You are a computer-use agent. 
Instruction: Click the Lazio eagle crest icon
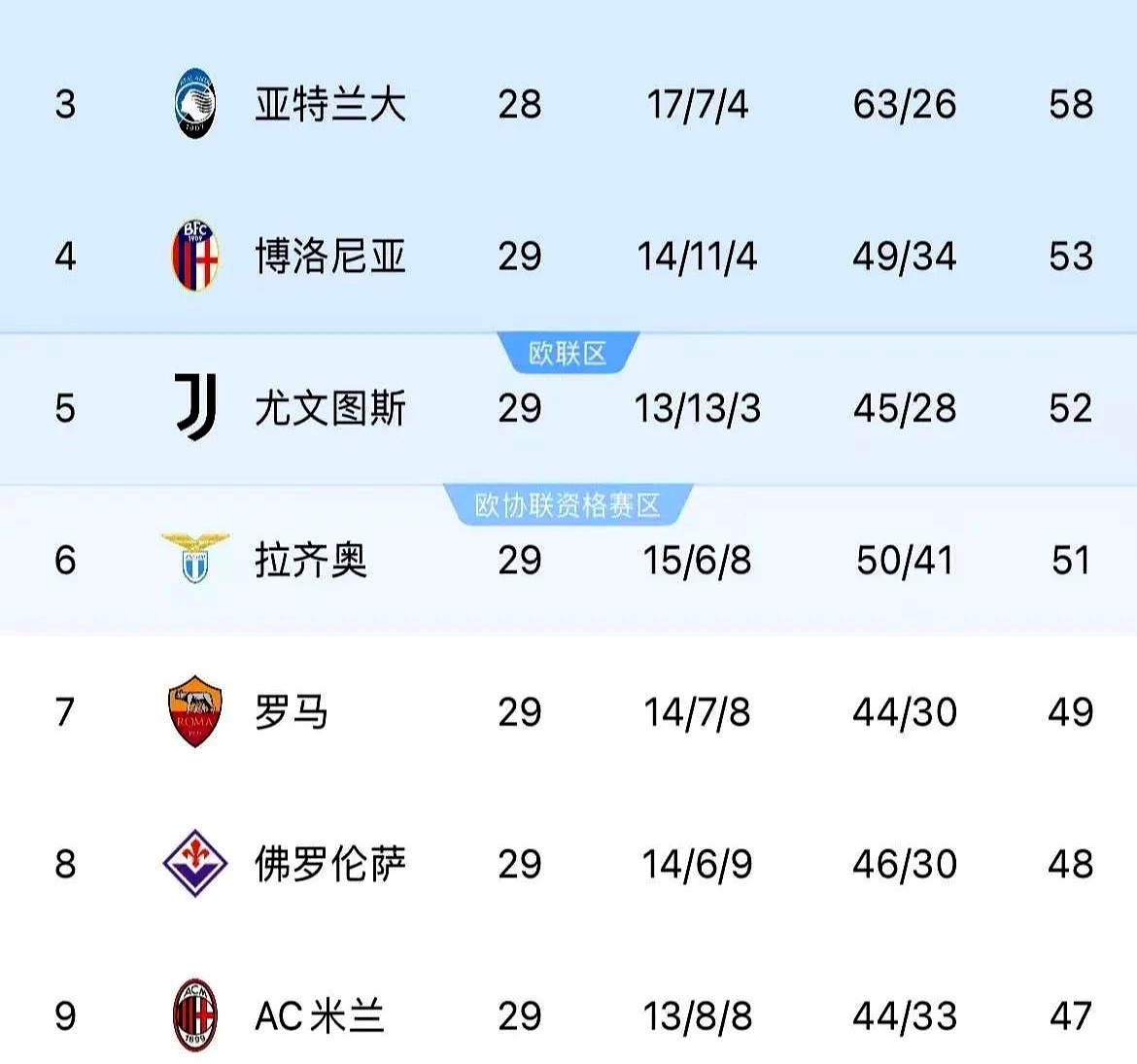195,558
